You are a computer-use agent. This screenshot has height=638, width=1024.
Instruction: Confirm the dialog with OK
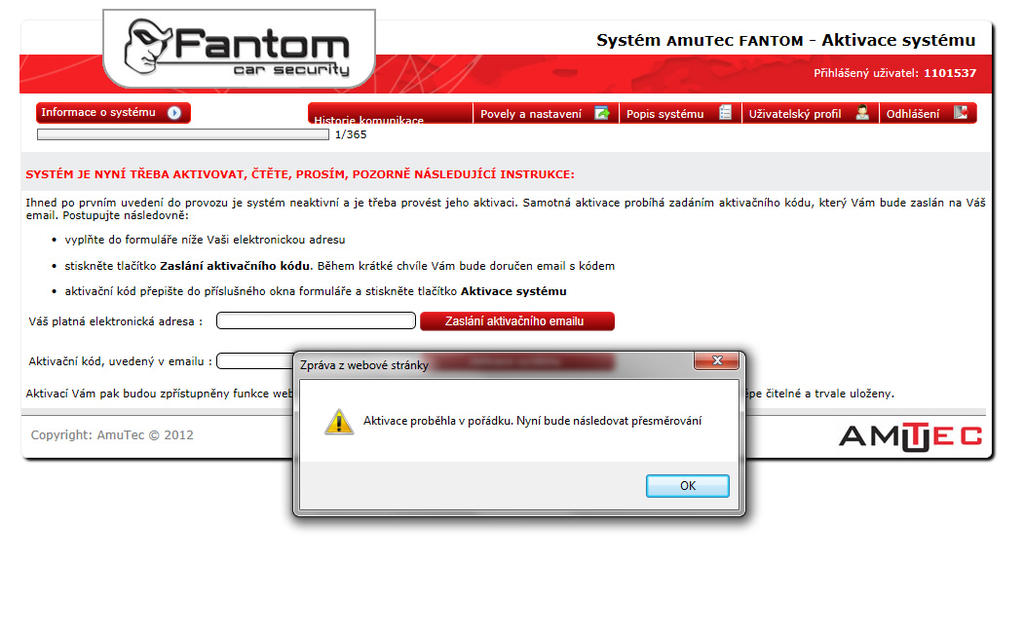[687, 486]
